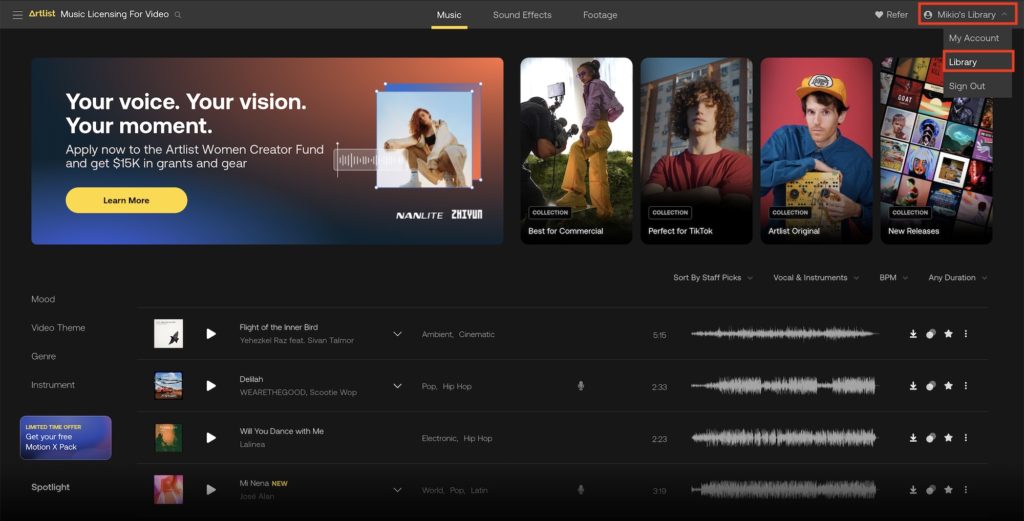Image resolution: width=1024 pixels, height=521 pixels.
Task: Filter by the Ambient genre tag
Action: pos(438,334)
